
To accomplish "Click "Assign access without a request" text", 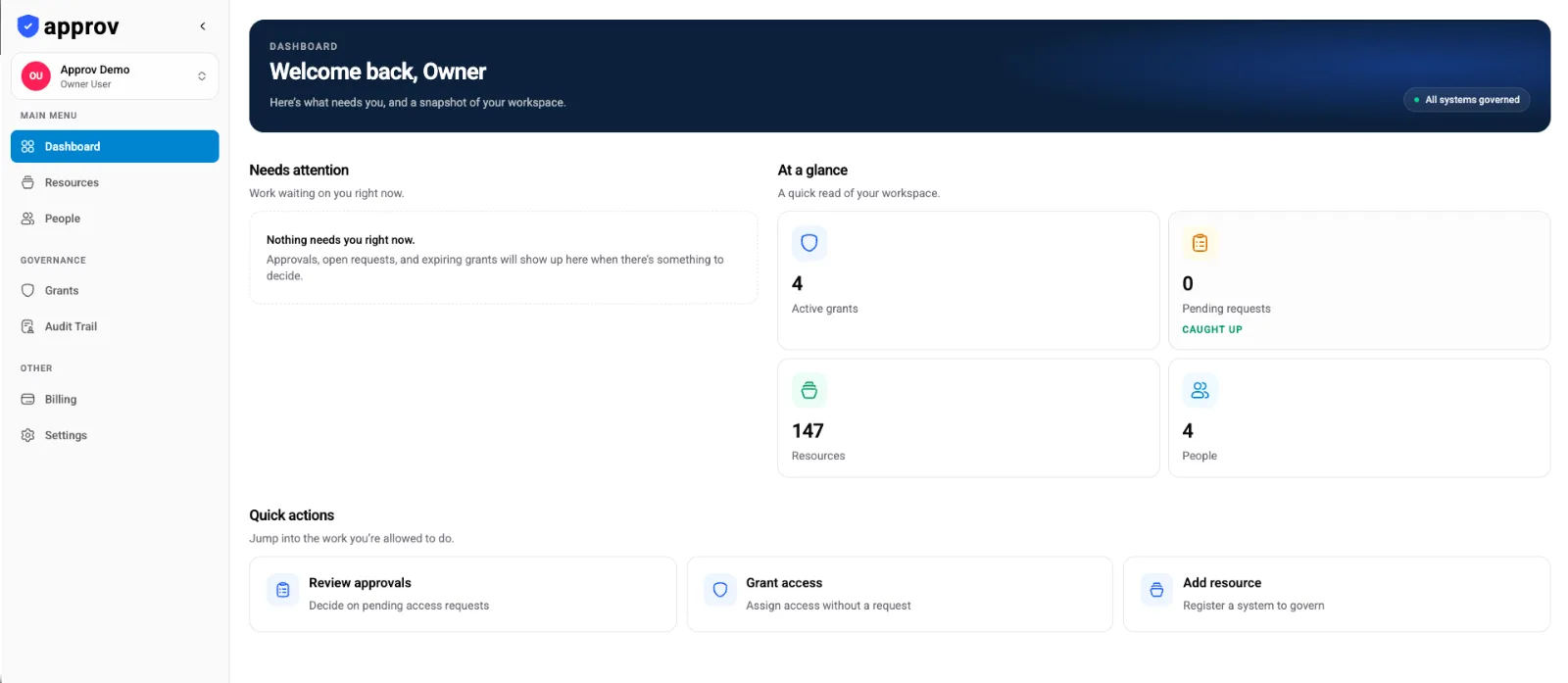I will pyautogui.click(x=828, y=606).
